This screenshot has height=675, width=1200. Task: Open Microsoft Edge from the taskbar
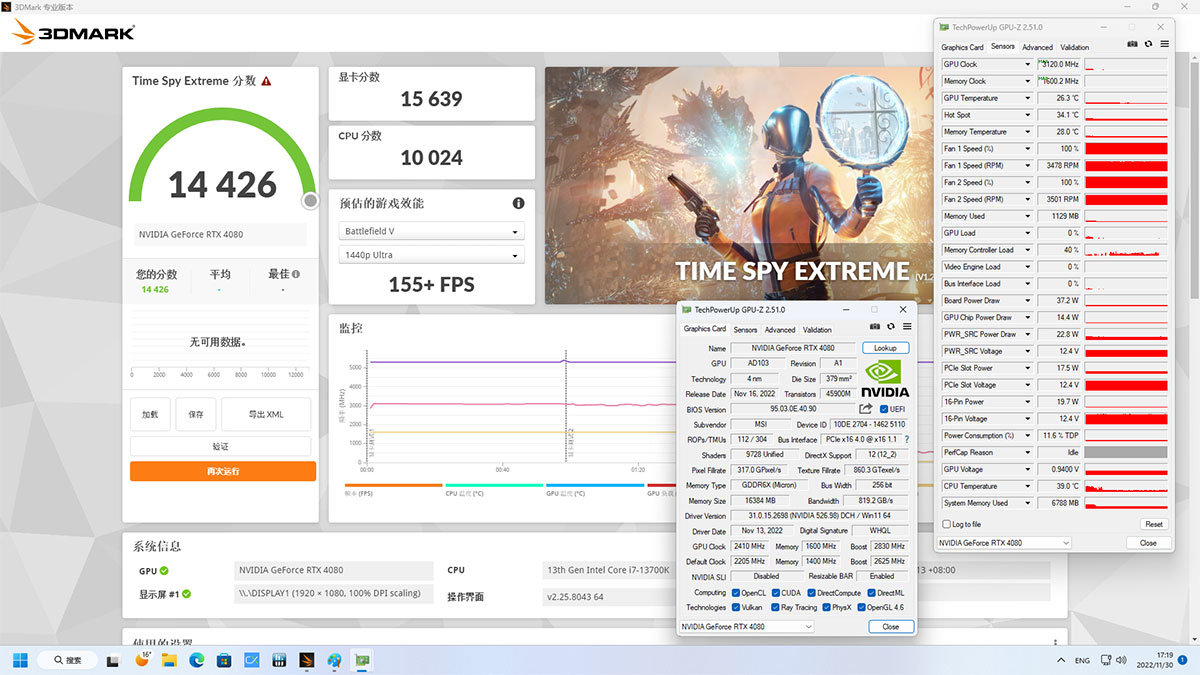196,660
